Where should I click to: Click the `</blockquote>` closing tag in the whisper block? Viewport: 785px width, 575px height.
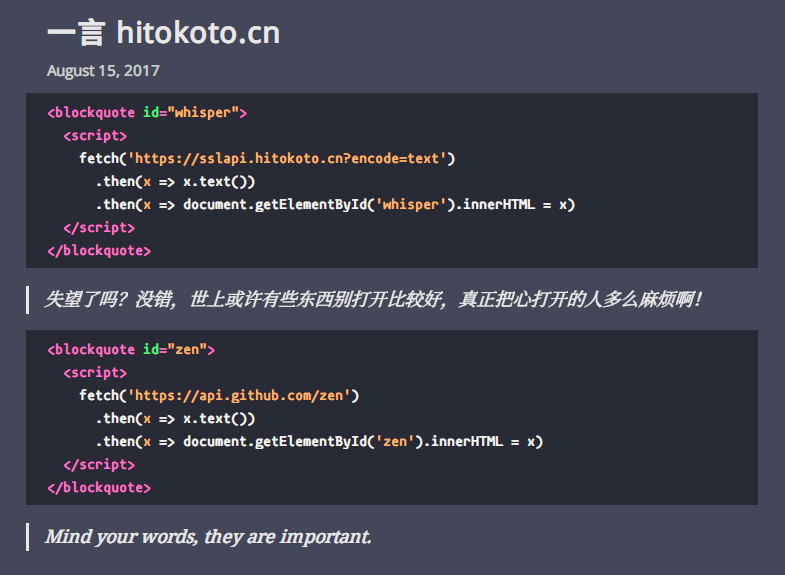99,250
